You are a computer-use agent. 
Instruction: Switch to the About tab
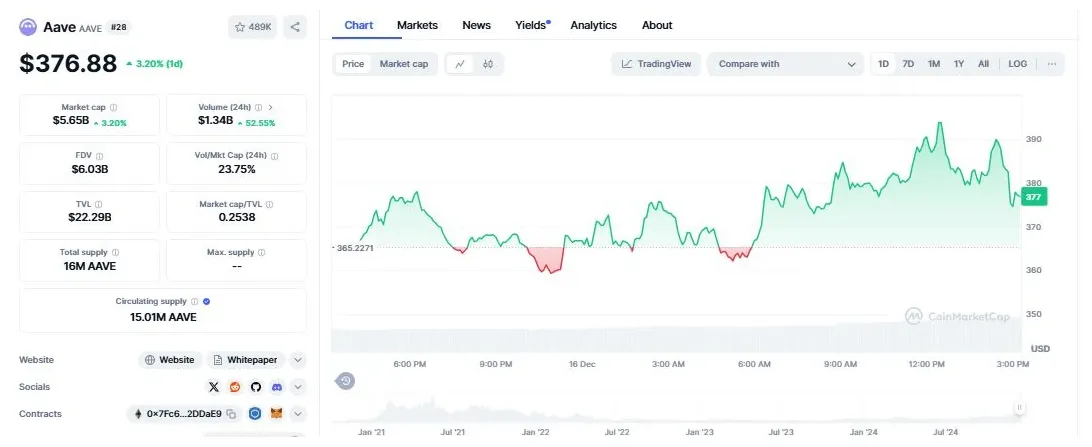pos(657,25)
